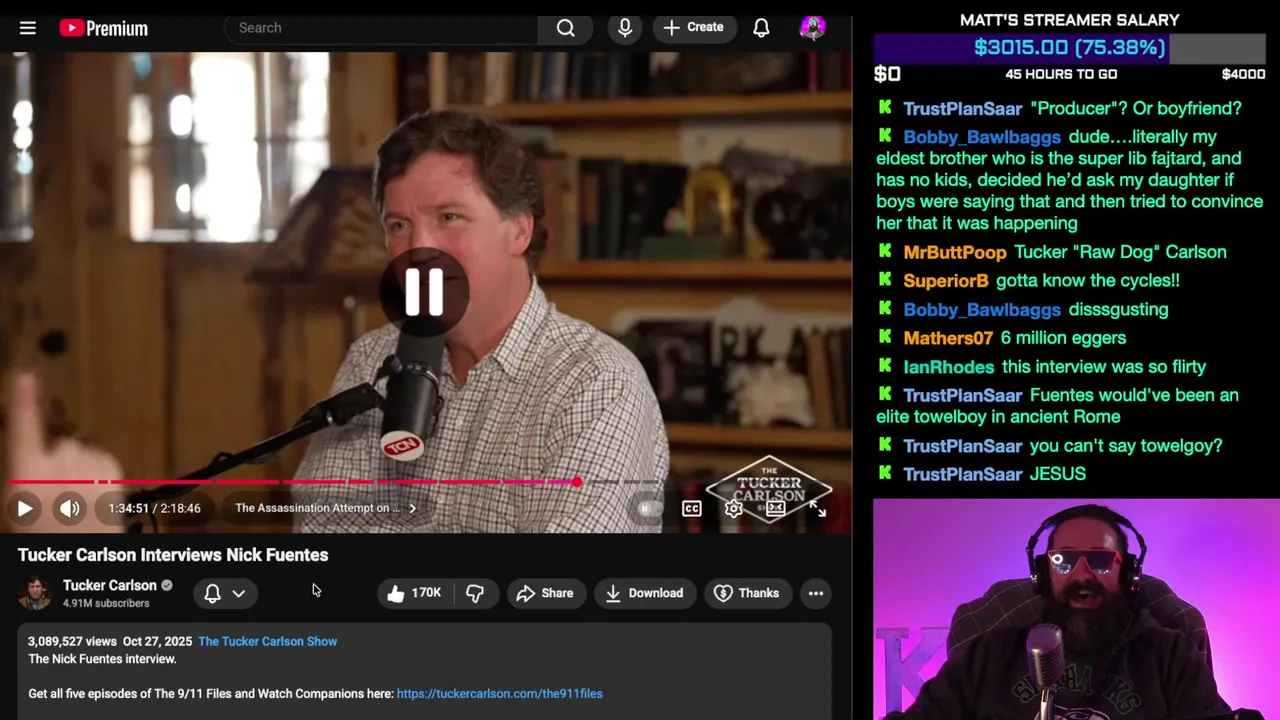
Task: Click the video title text
Action: [x=173, y=555]
